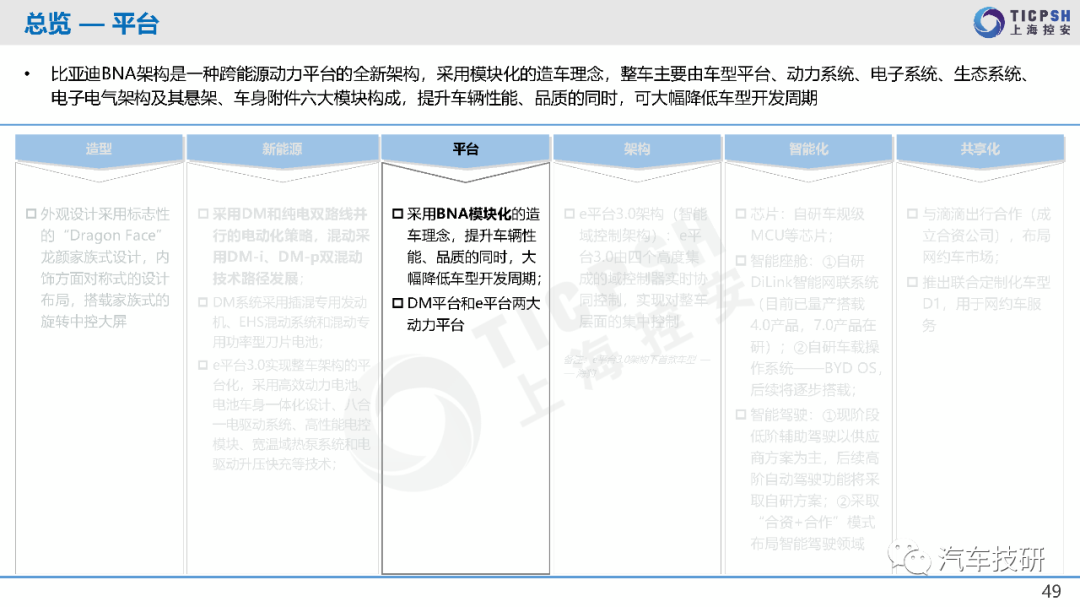This screenshot has height=607, width=1080.
Task: Click the square bullet before 采用DM和纯电双路线并
Action: pos(203,214)
